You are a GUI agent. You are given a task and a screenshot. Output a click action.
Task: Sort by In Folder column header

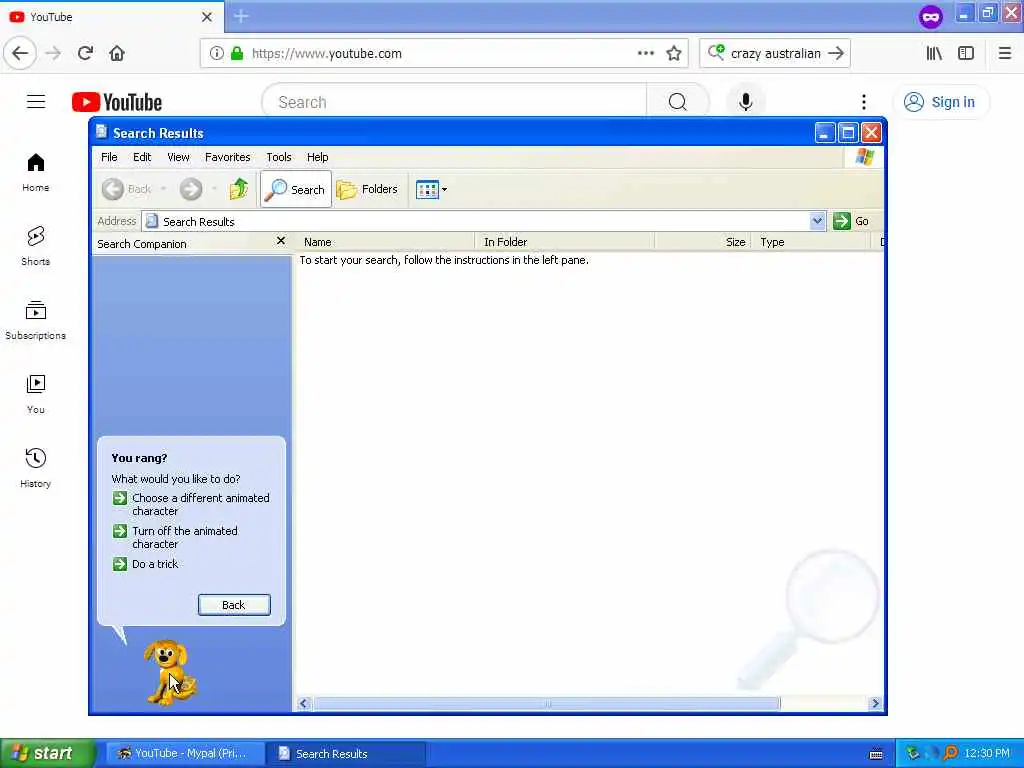pyautogui.click(x=565, y=242)
